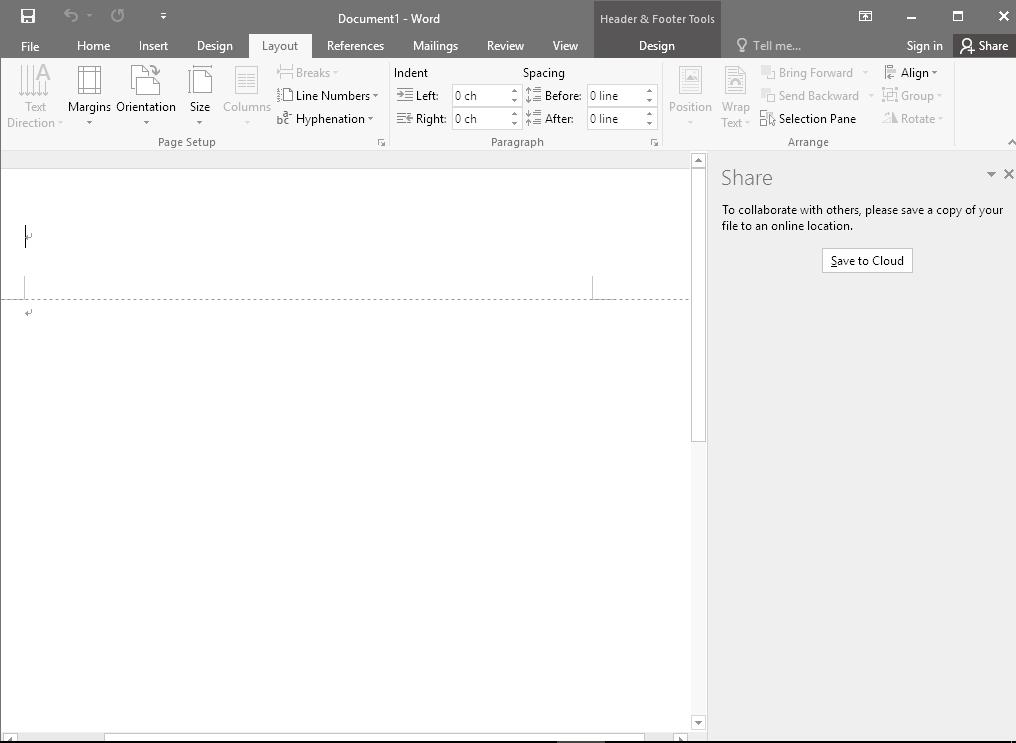This screenshot has width=1016, height=743.
Task: Click the Spacing Before field
Action: (x=616, y=96)
